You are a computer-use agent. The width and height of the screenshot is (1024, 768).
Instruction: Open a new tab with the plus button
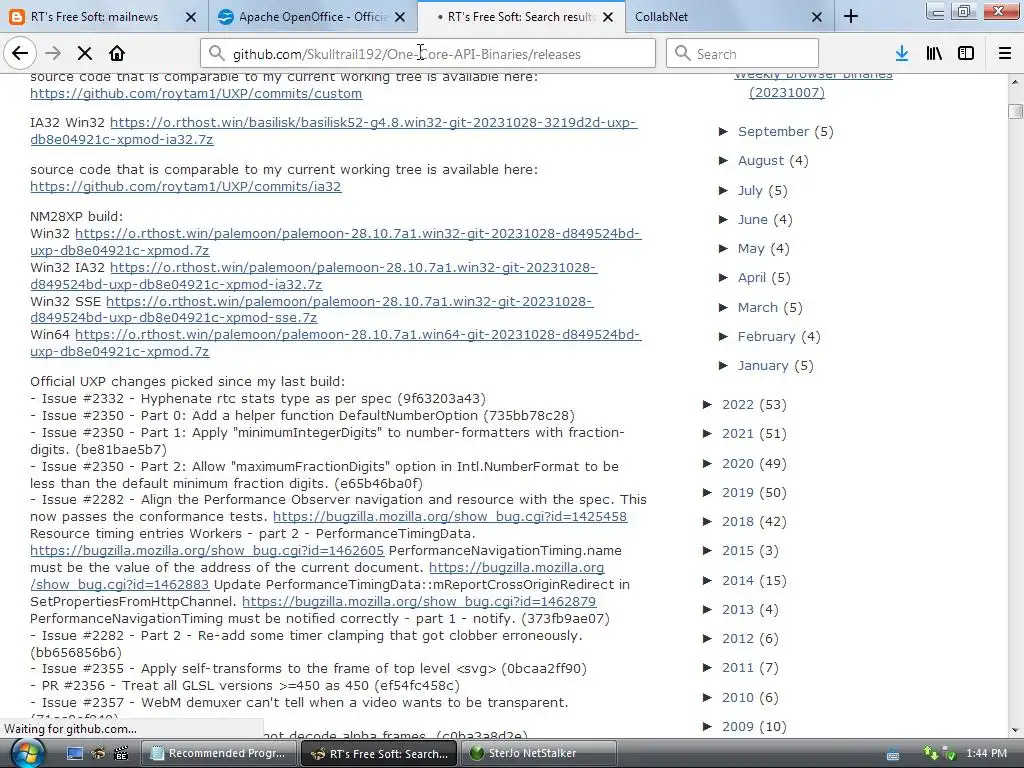851,16
